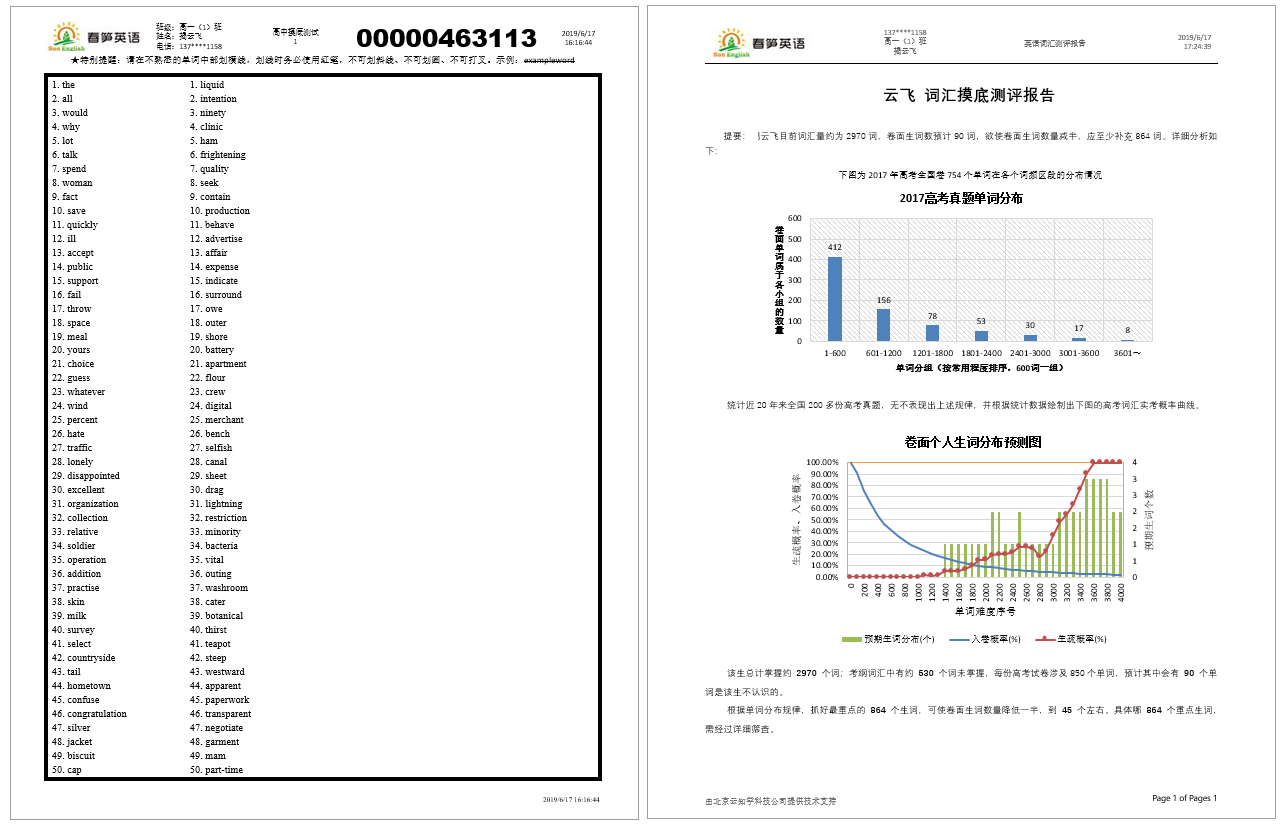
Task: Click the bar labeled 156 in the 2017 chart
Action: tap(883, 325)
